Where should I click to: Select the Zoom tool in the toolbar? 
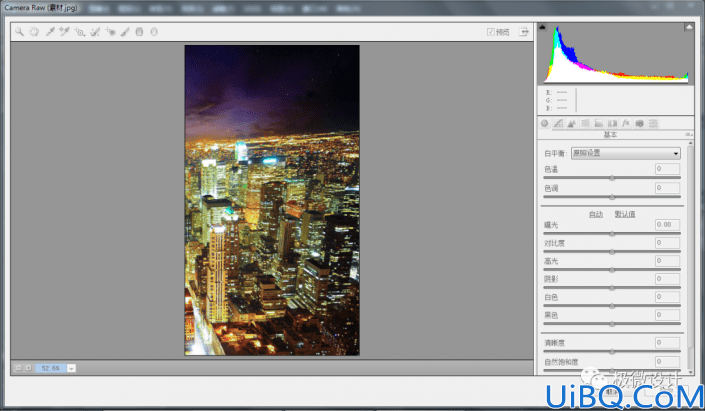(19, 31)
